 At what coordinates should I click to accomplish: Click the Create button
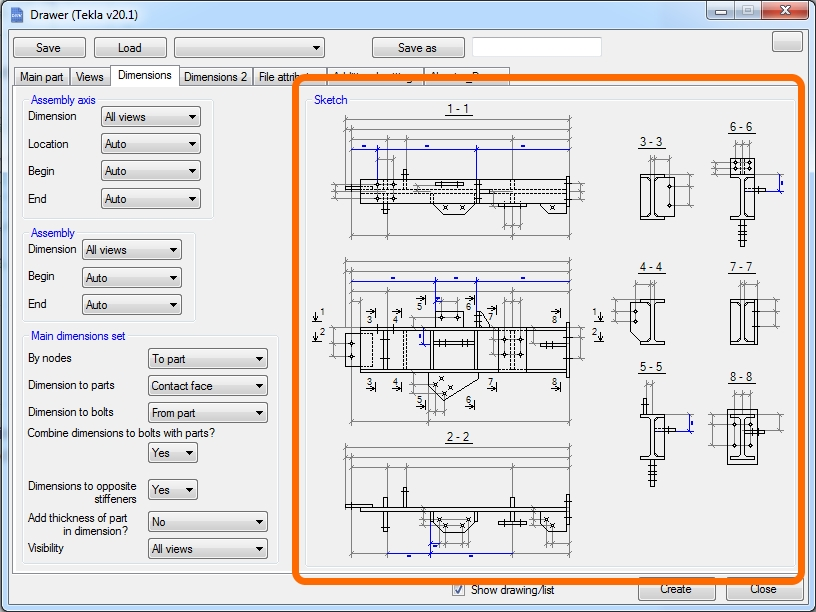676,589
